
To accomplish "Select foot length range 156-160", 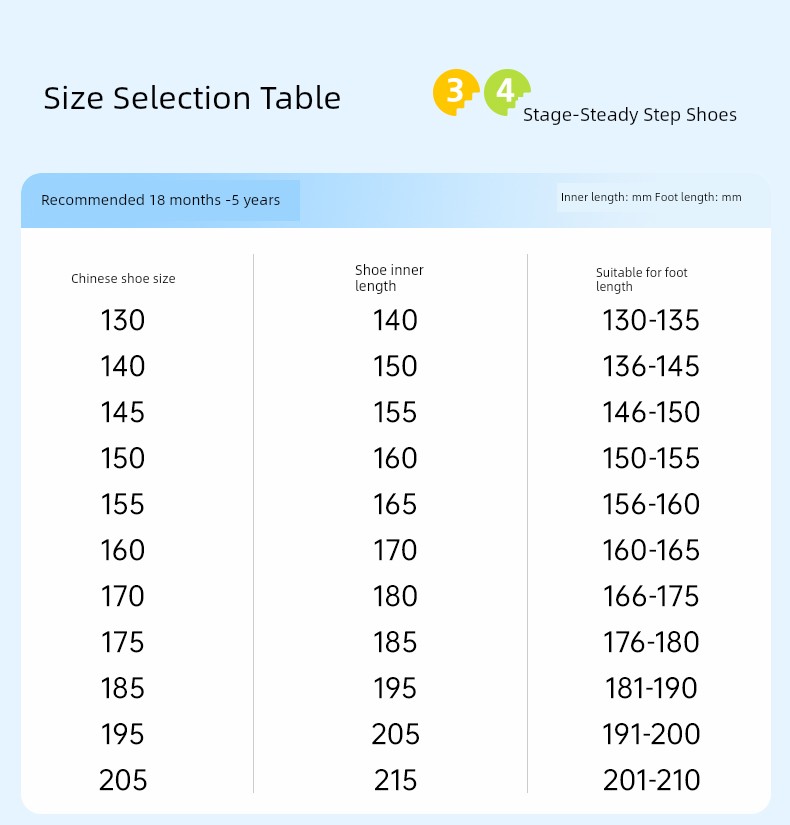I will [651, 504].
